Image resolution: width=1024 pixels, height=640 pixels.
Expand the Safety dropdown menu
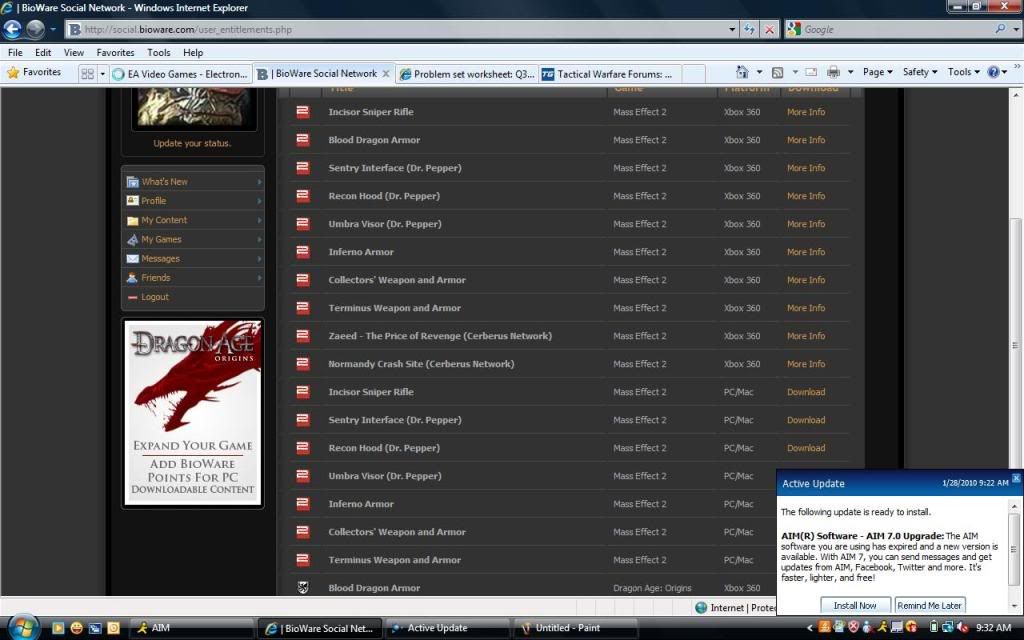pyautogui.click(x=919, y=72)
